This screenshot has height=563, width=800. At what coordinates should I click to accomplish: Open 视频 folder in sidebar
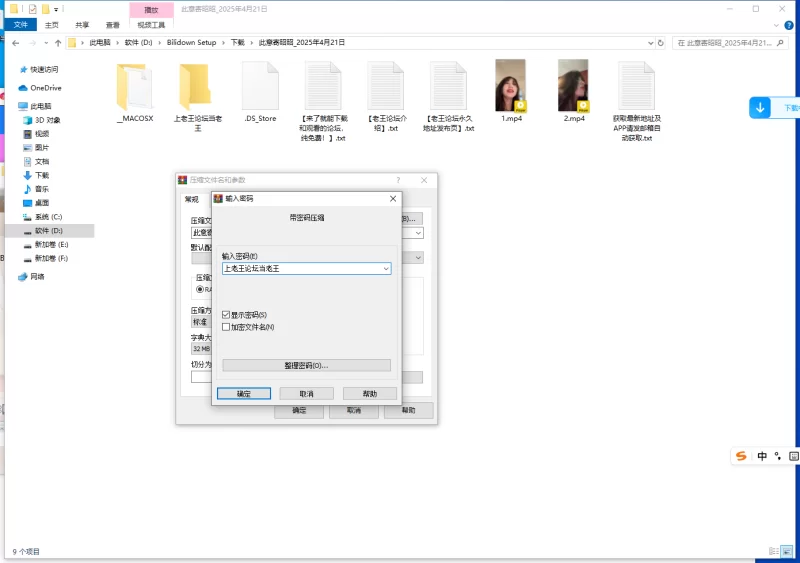click(36, 134)
